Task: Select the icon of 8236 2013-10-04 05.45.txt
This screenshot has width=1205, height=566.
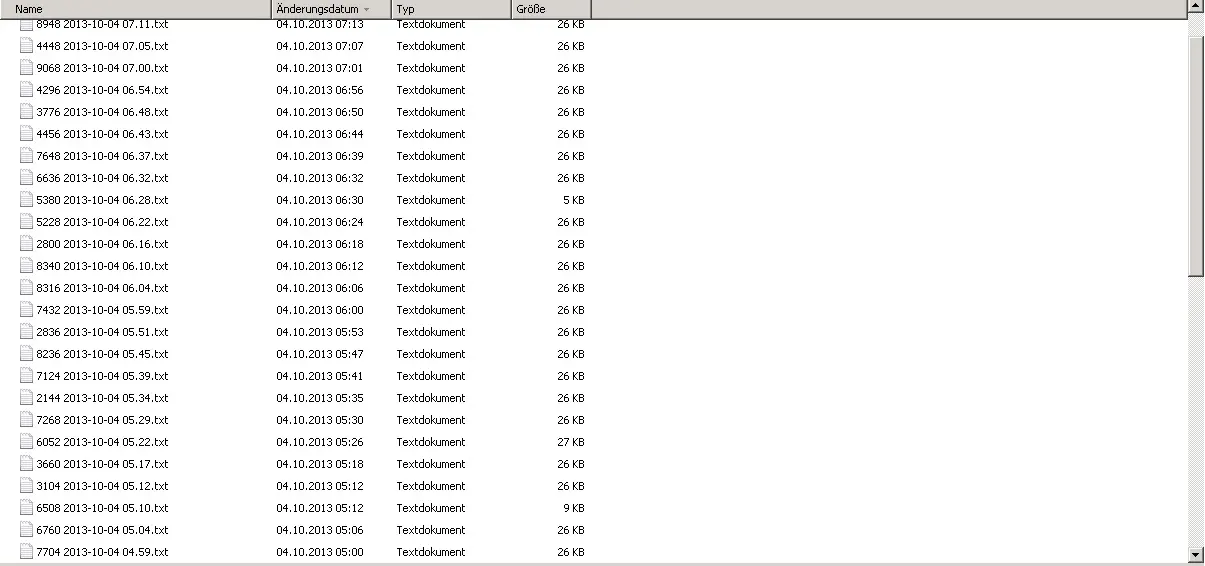Action: [x=27, y=354]
